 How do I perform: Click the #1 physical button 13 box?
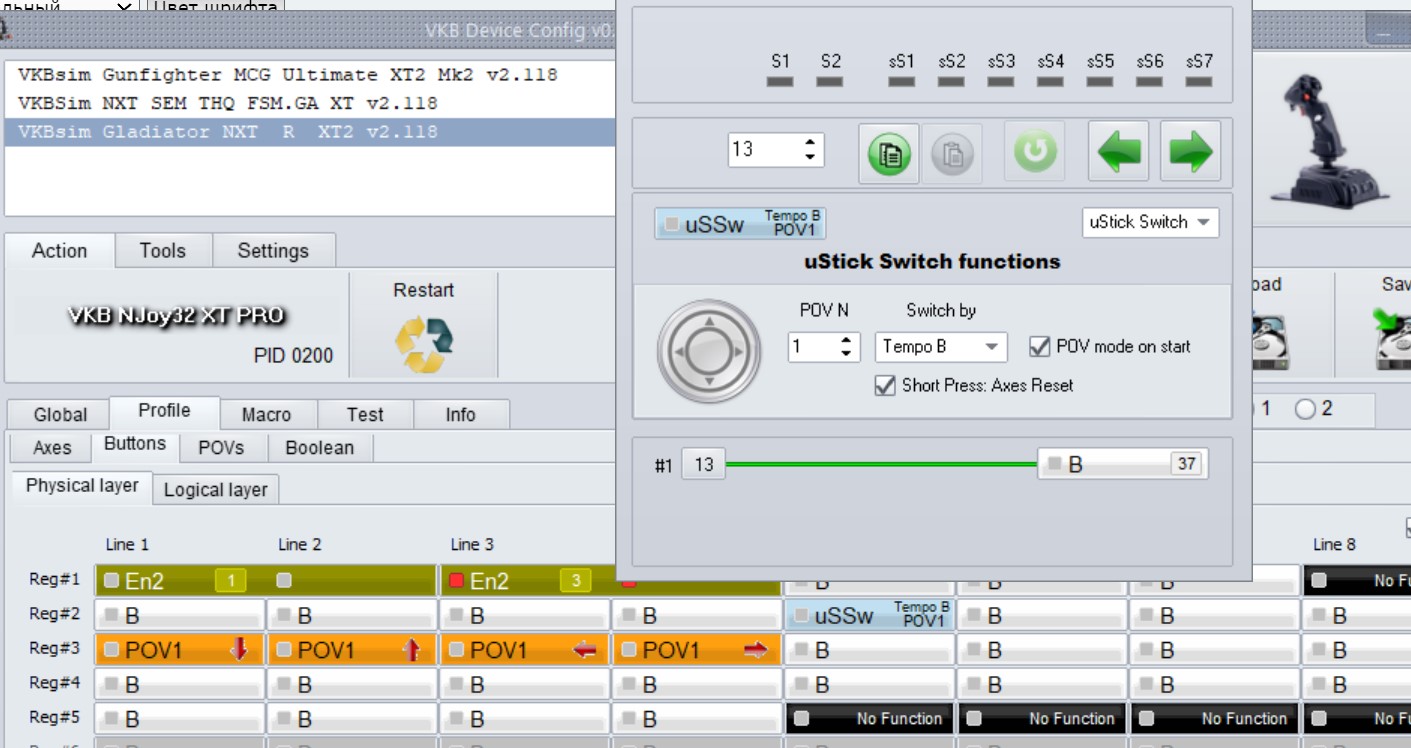click(704, 464)
